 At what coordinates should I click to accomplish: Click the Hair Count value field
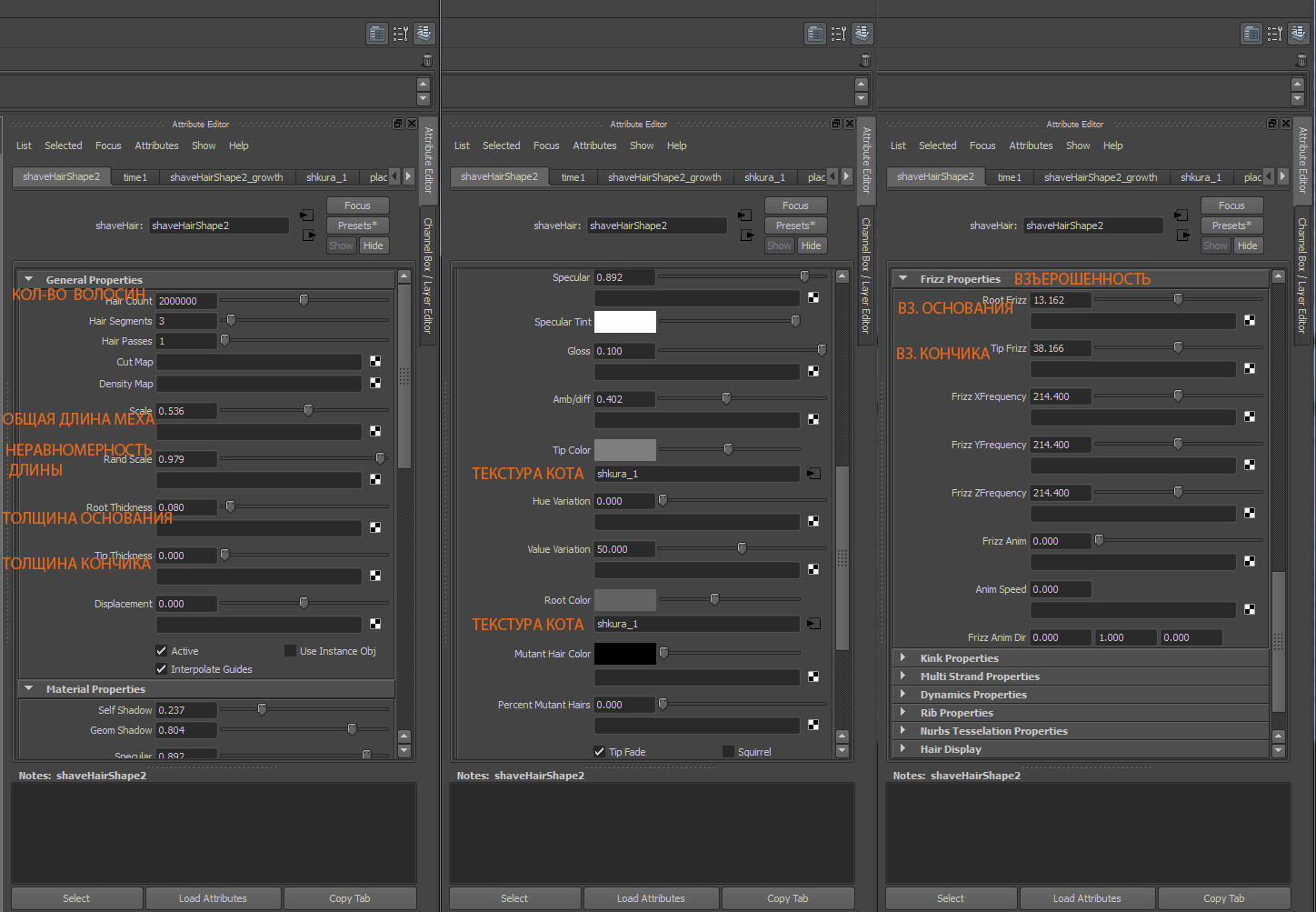tap(186, 301)
